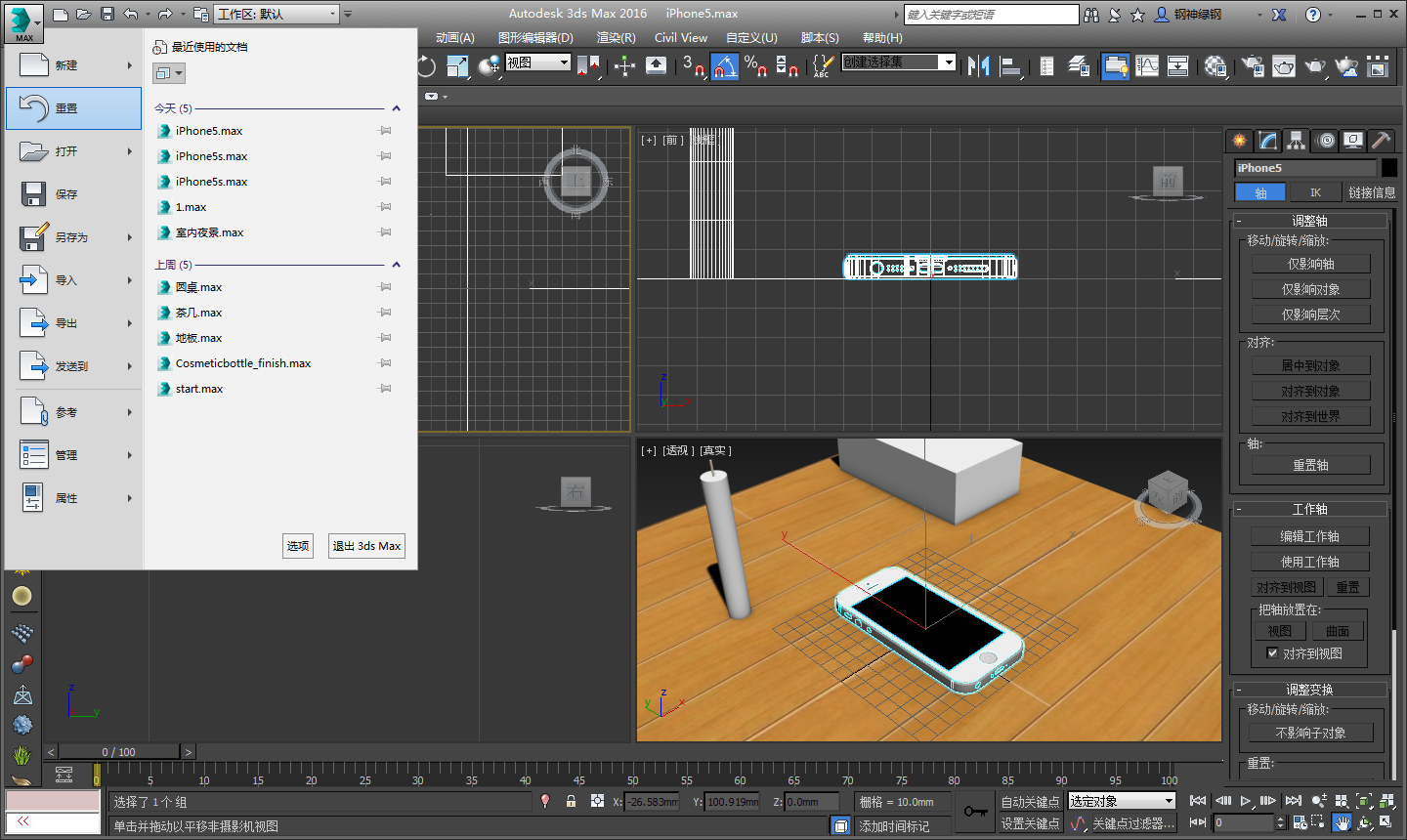Open the 工作区: 默认 workspace dropdown
1407x840 pixels.
(x=277, y=14)
